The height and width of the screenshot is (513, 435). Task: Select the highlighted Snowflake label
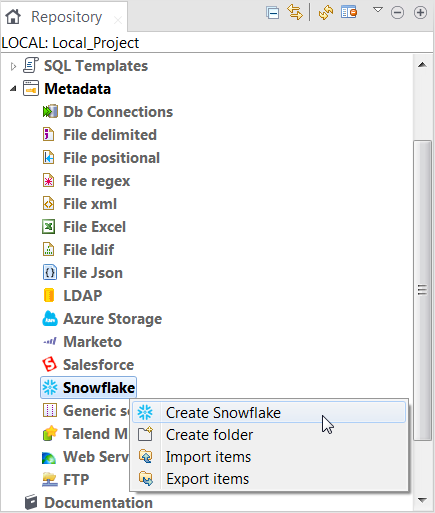click(x=99, y=388)
